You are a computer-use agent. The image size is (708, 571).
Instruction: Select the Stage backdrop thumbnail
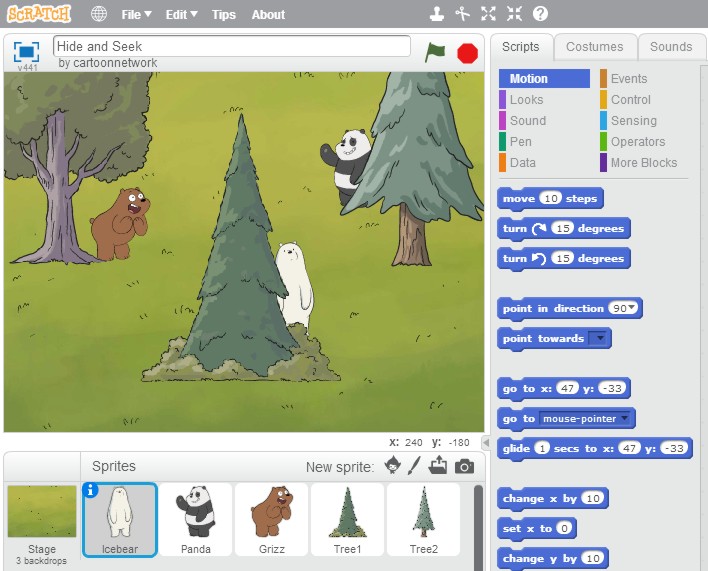[42, 511]
